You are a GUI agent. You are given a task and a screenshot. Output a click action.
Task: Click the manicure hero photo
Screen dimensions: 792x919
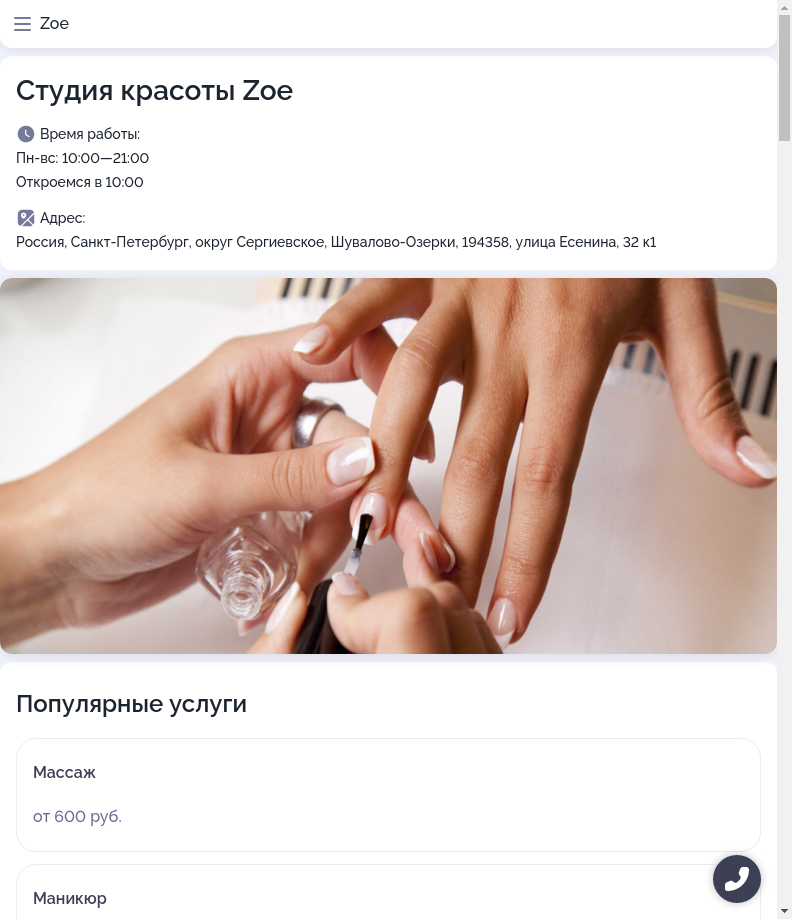(x=388, y=466)
